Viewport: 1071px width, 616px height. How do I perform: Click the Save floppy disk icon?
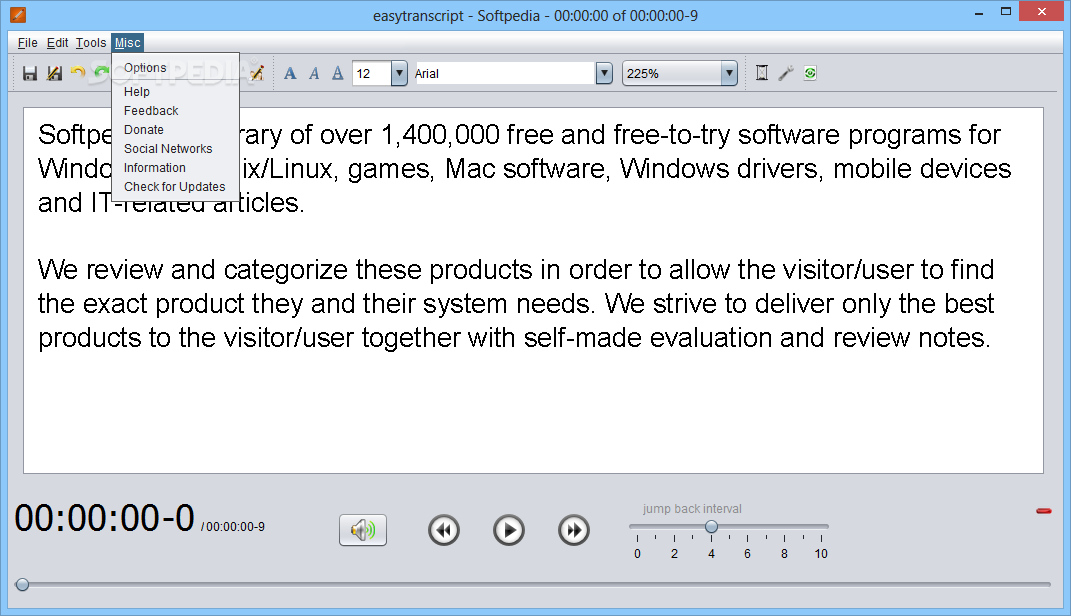pos(29,73)
